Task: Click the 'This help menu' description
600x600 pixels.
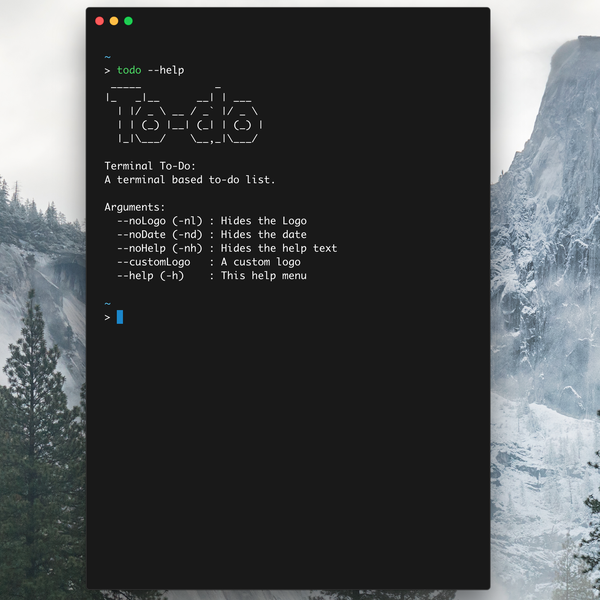Action: [x=264, y=276]
